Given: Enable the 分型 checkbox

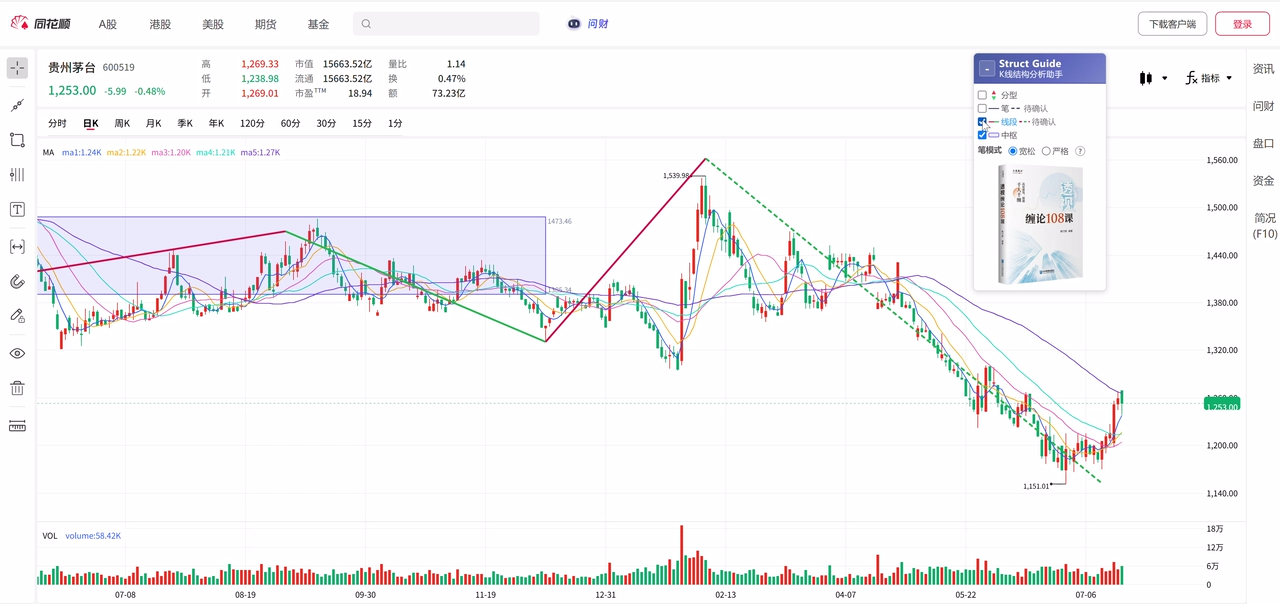Looking at the screenshot, I should click(982, 95).
